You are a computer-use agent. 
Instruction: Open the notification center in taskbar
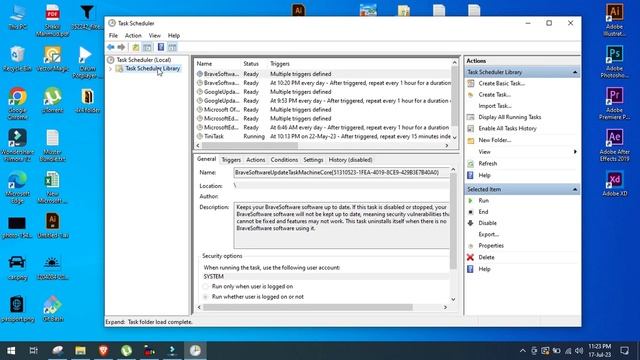624,351
